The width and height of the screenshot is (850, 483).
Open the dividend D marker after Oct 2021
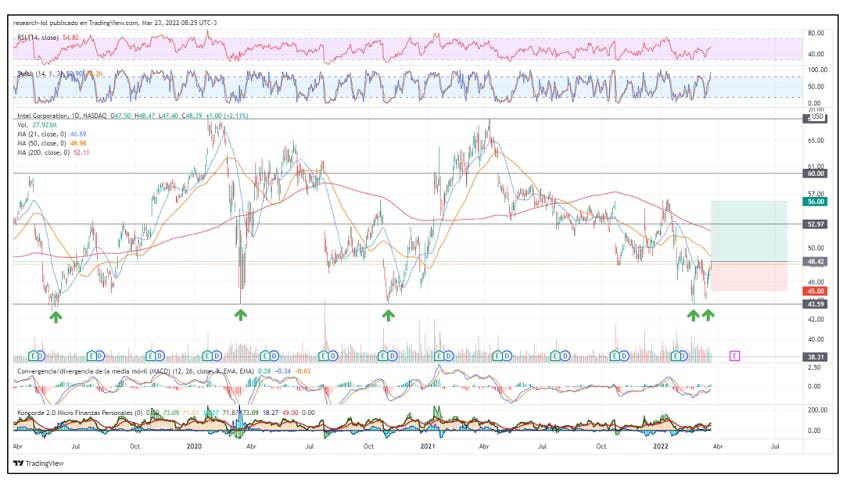[x=624, y=356]
